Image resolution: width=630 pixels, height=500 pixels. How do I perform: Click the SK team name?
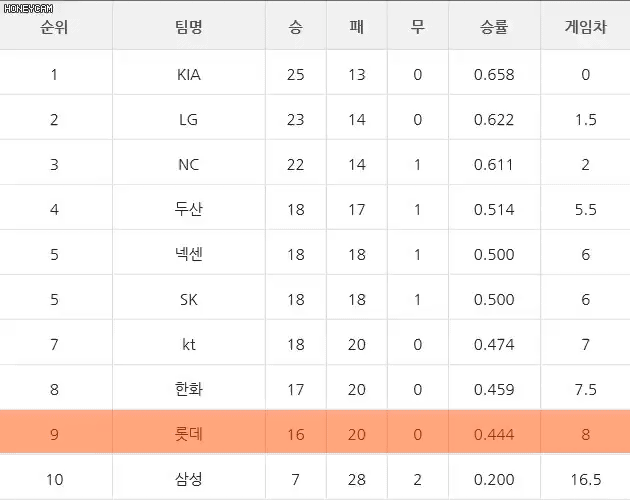tap(188, 300)
